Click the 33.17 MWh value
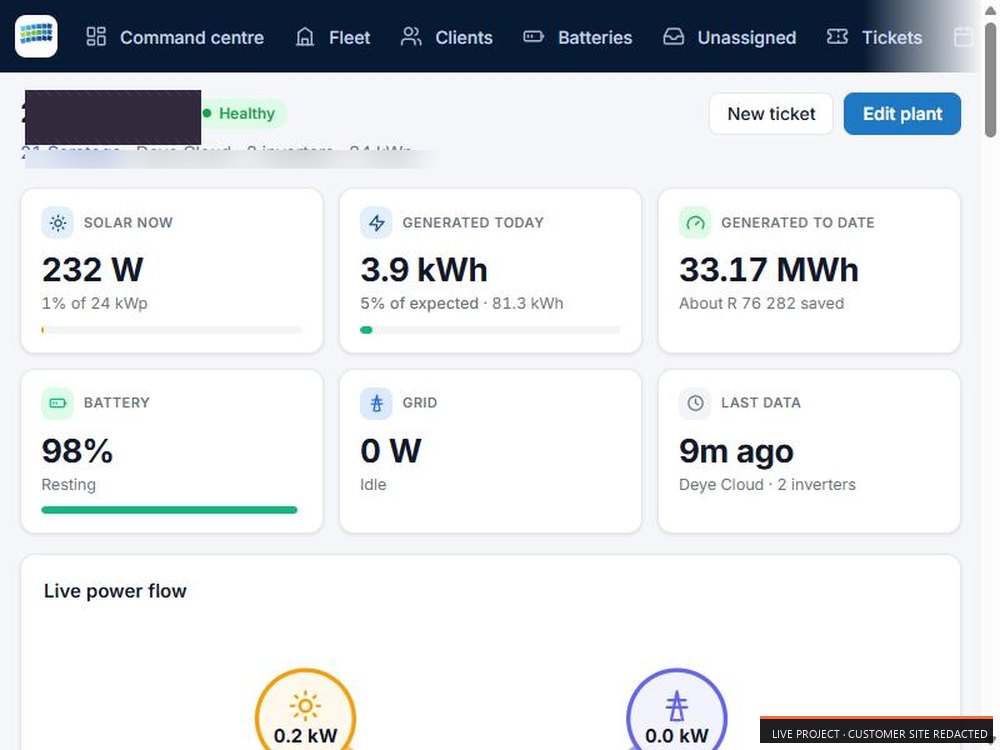1000x750 pixels. (x=769, y=270)
